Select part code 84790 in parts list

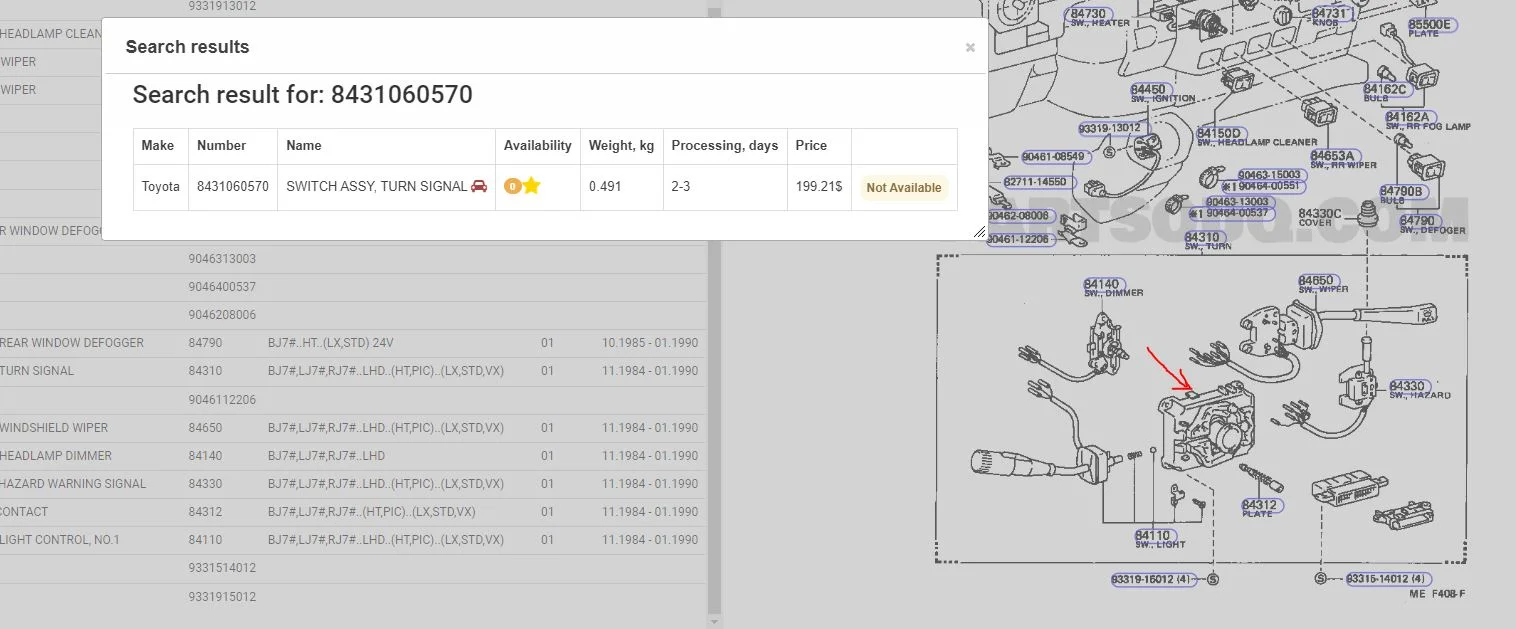coord(205,343)
